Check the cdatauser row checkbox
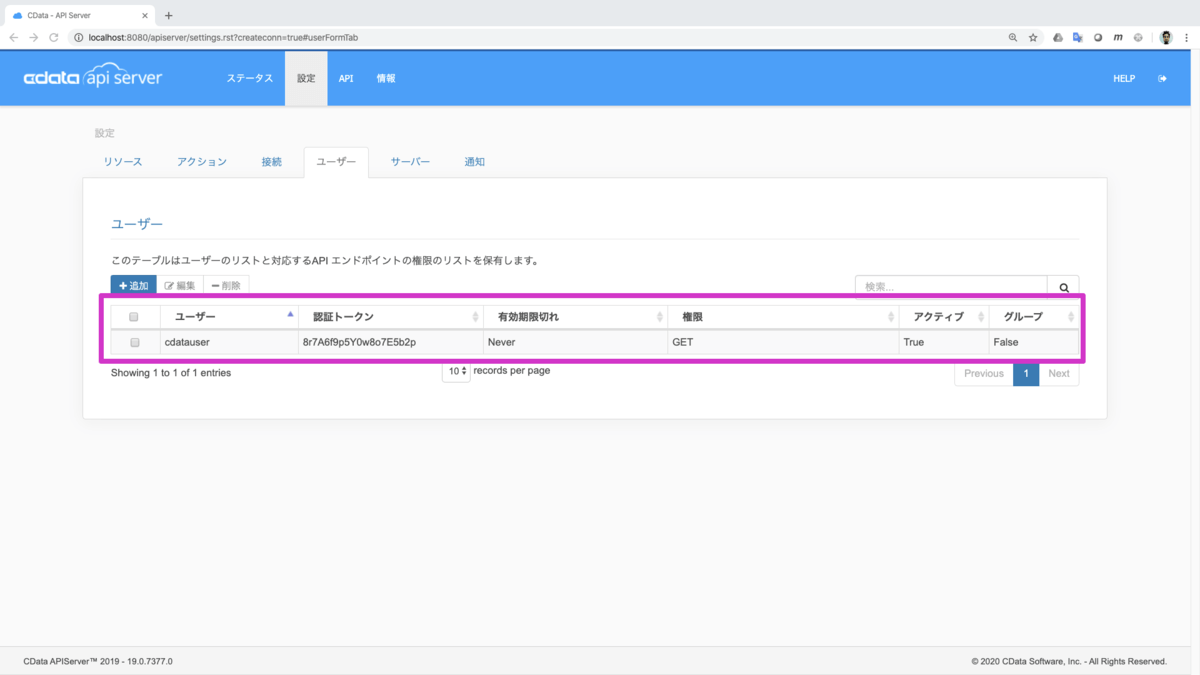Screen dimensions: 1200x675 (x=134, y=342)
